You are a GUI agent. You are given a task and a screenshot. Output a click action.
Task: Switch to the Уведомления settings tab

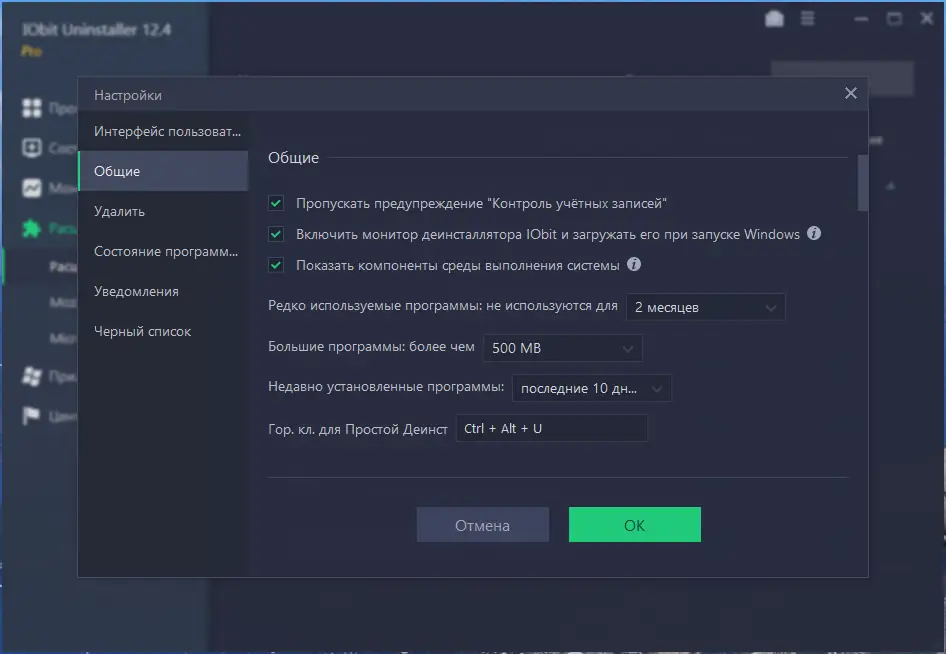point(135,291)
